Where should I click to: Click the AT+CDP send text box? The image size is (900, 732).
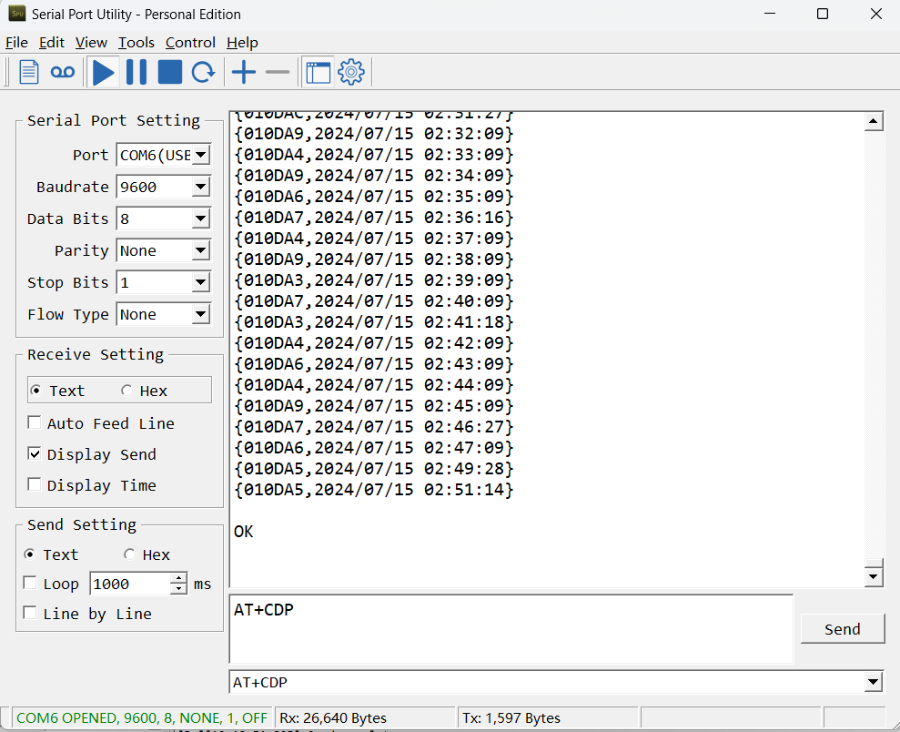tap(511, 629)
